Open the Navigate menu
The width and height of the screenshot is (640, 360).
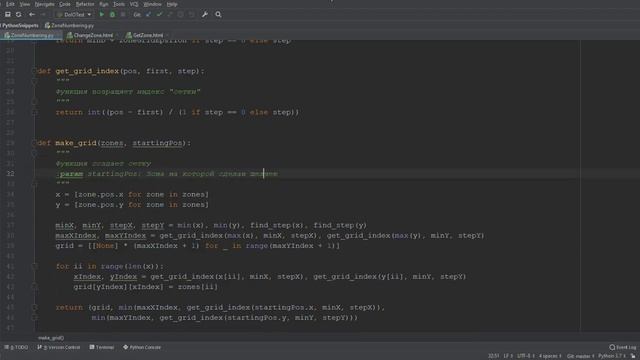(x=44, y=4)
